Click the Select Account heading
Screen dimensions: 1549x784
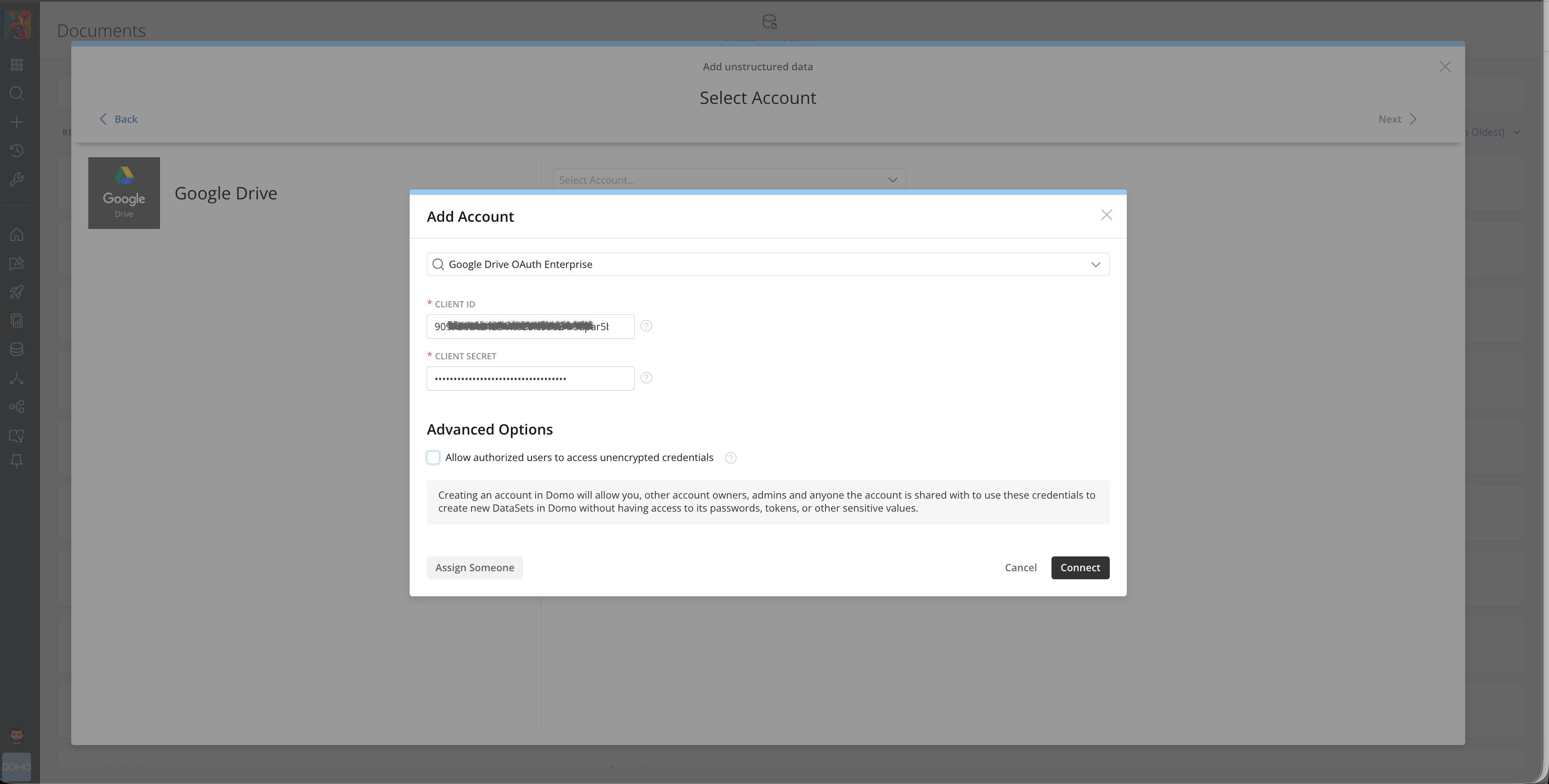[x=757, y=97]
